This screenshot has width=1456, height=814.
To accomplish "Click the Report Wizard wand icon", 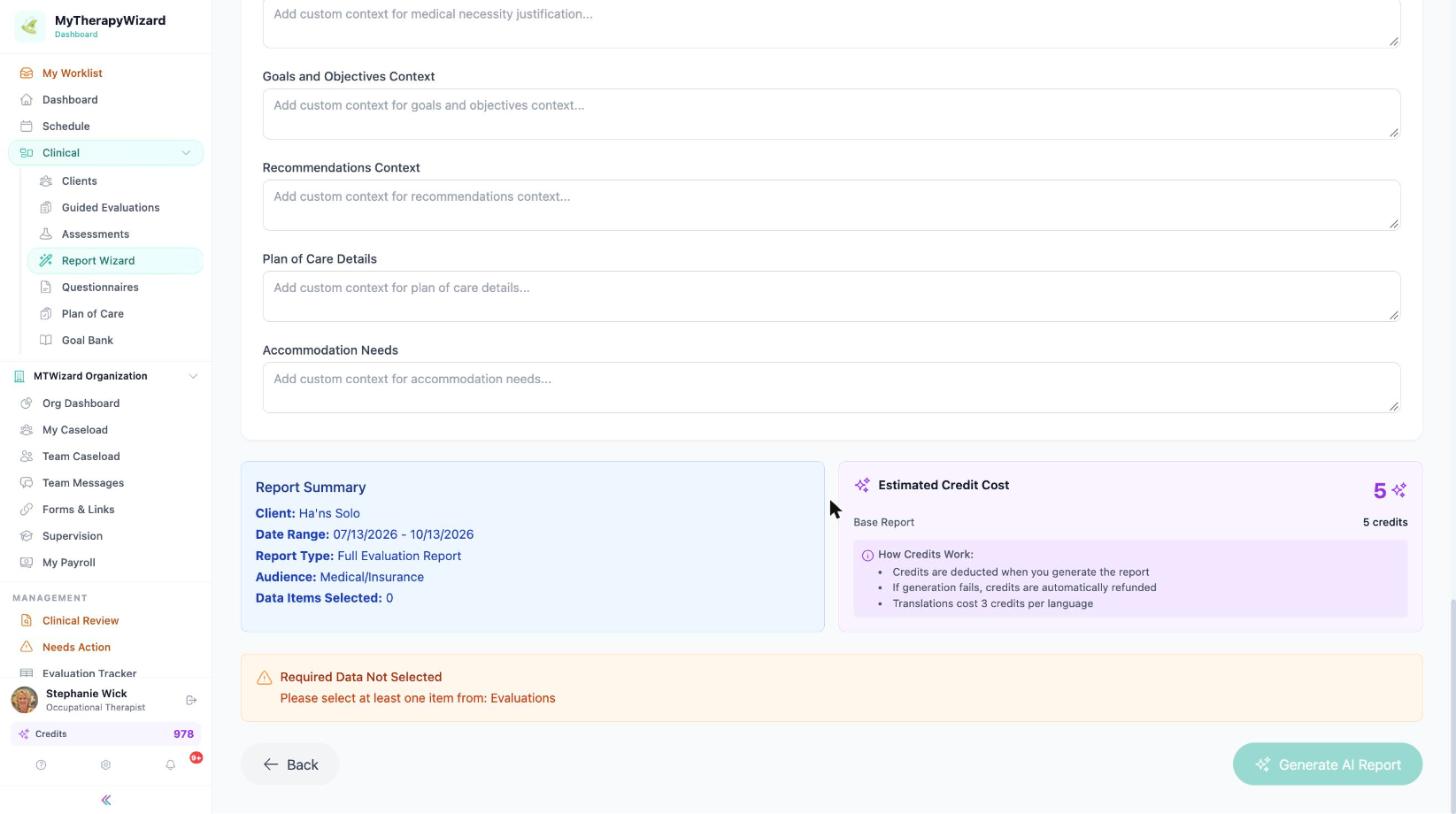I will [x=46, y=261].
